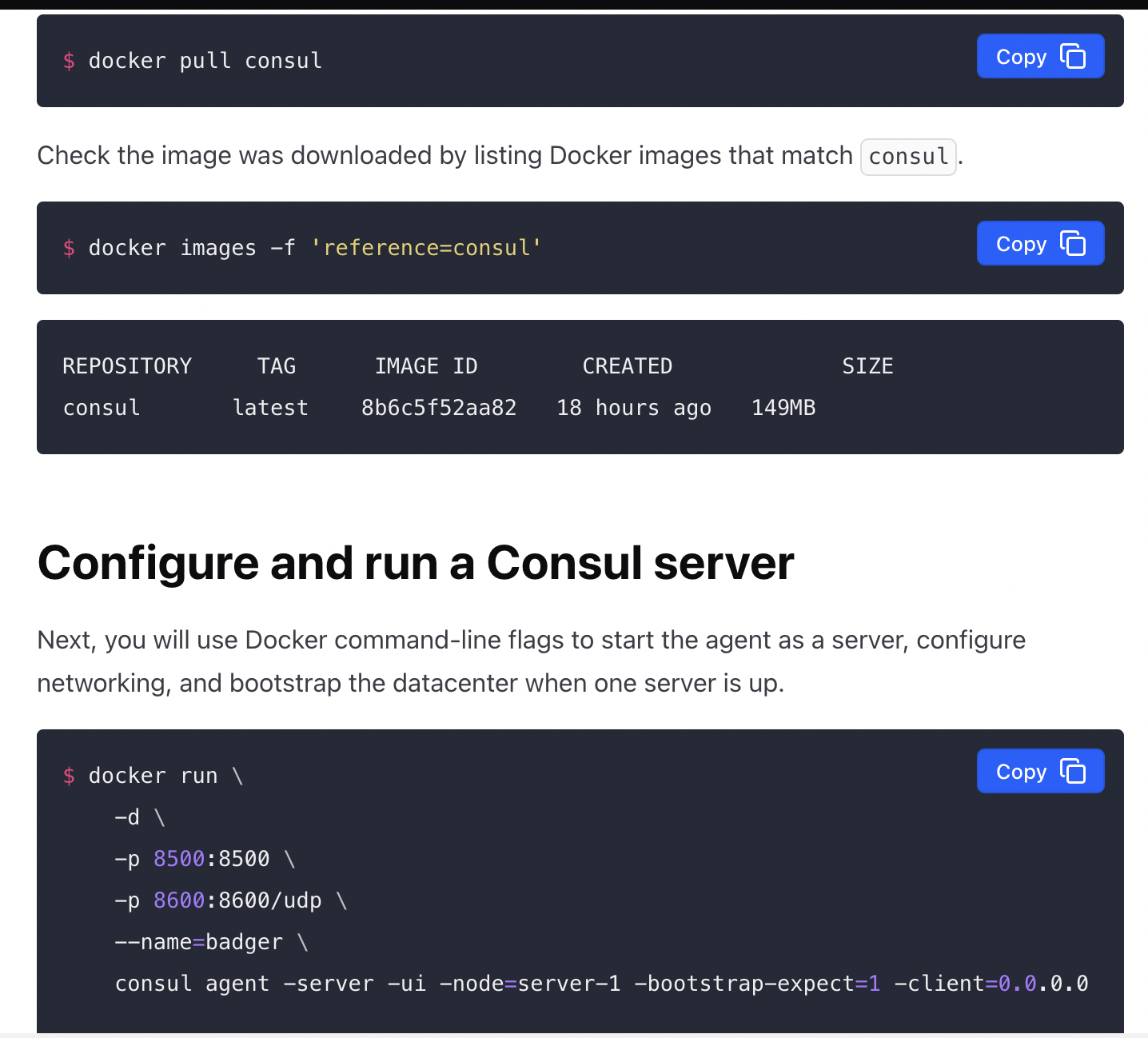Click the '--name=badger' option line
Viewport: 1148px width, 1038px height.
coord(211,942)
